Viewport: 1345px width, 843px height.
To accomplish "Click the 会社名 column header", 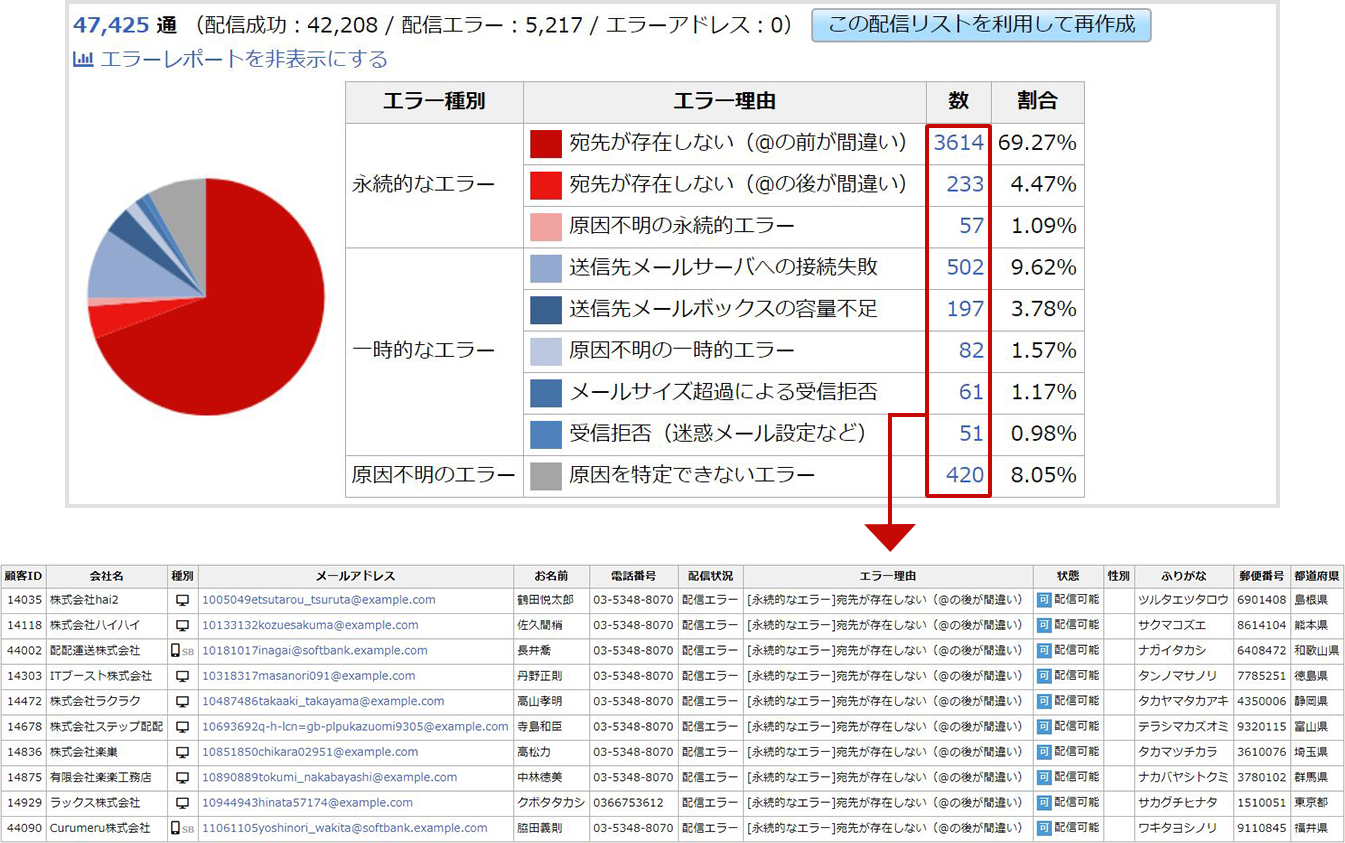I will pyautogui.click(x=107, y=576).
